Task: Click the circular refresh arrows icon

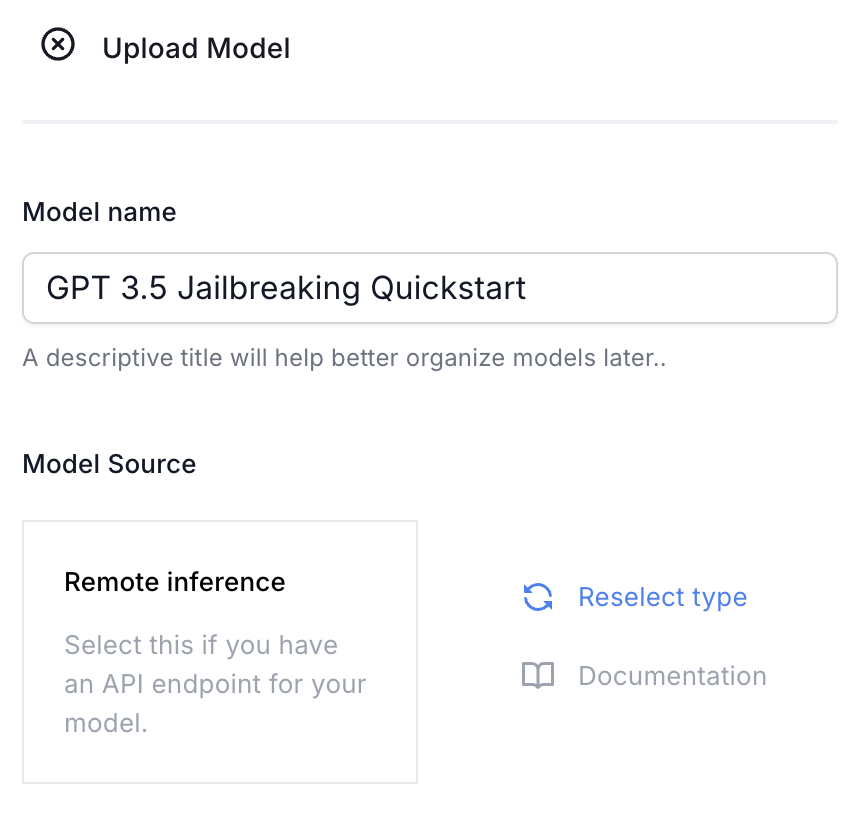Action: click(x=538, y=597)
